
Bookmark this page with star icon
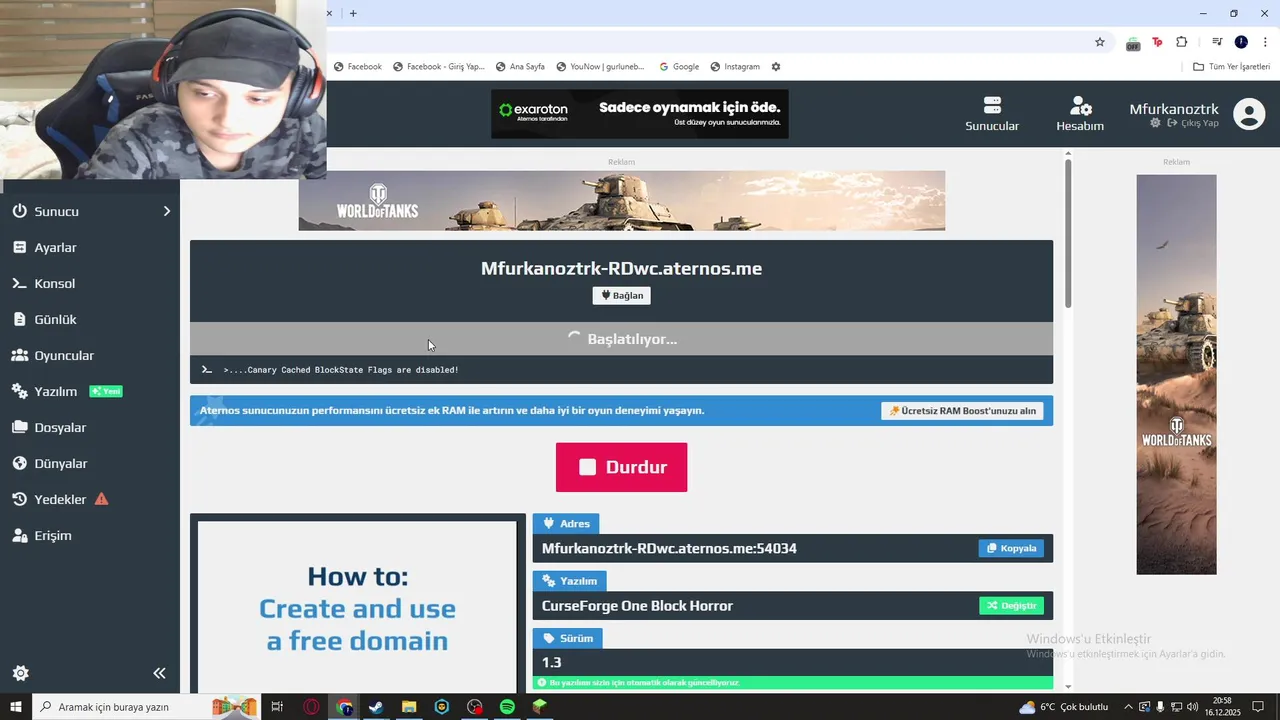[1100, 42]
